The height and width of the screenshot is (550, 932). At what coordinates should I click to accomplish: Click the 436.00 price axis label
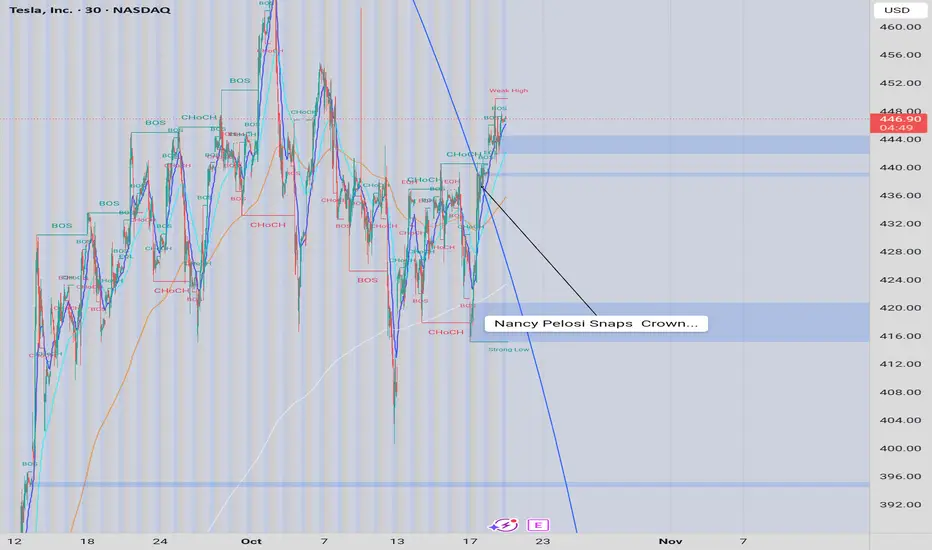[x=900, y=195]
